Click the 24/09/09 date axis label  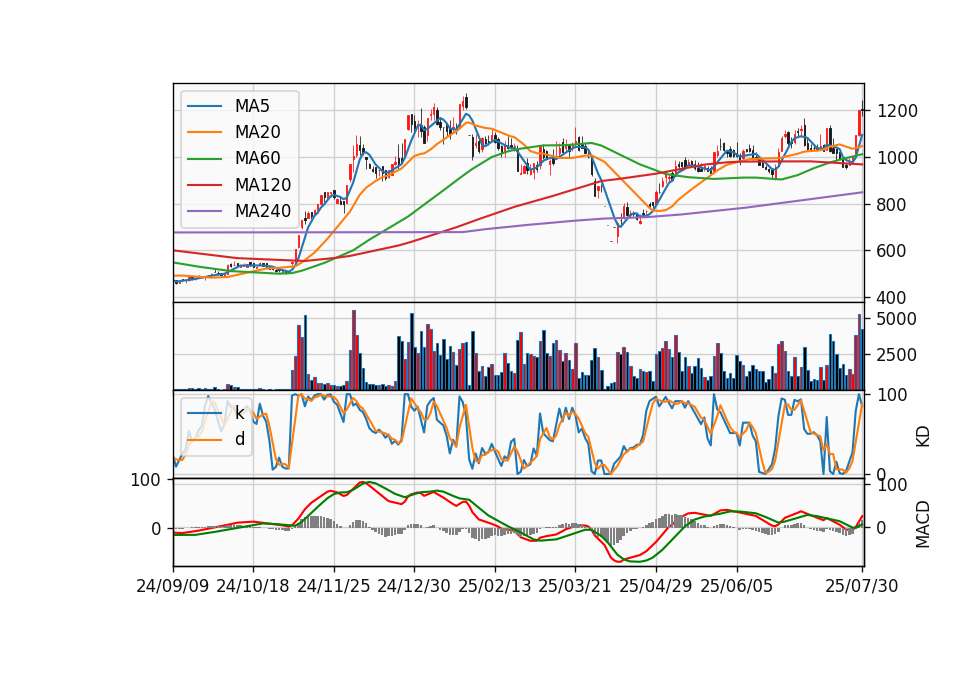pos(173,586)
